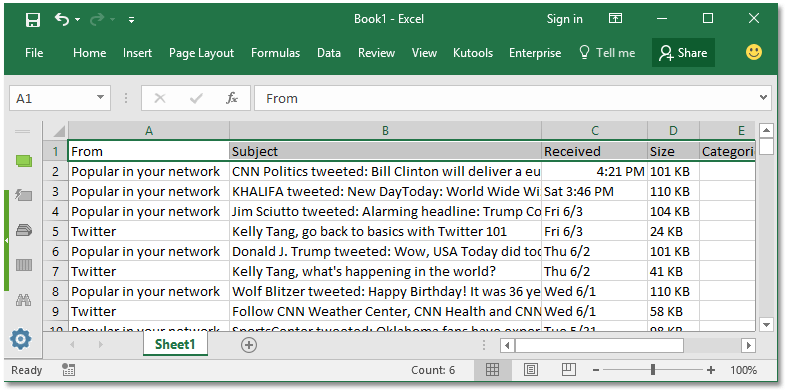Image resolution: width=785 pixels, height=390 pixels.
Task: Expand the Name Box dropdown arrow
Action: coord(100,98)
